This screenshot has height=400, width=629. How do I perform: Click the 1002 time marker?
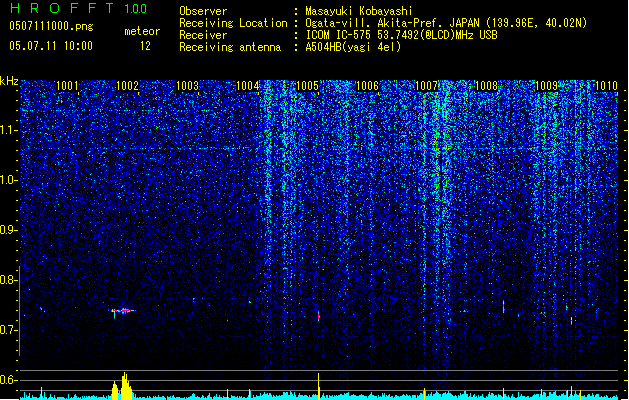pos(127,86)
